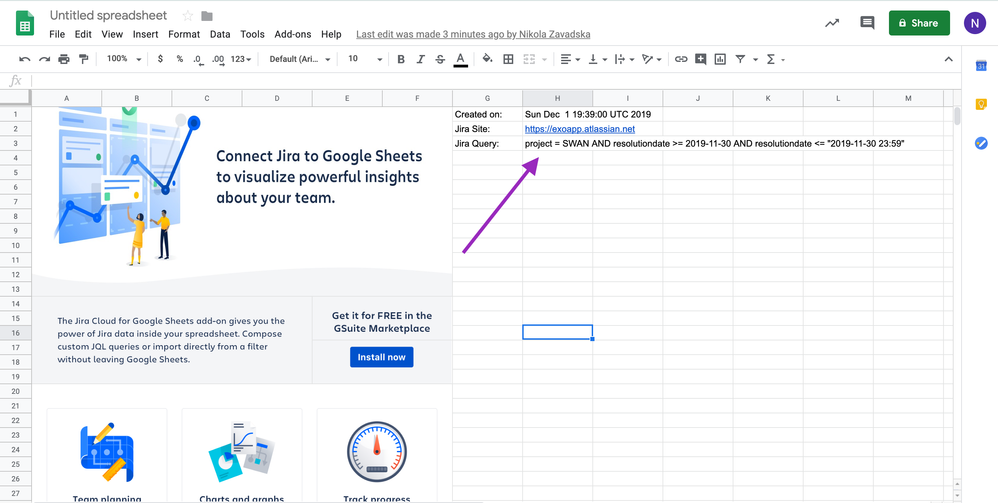Click the Install now button
This screenshot has height=503, width=998.
click(x=381, y=357)
